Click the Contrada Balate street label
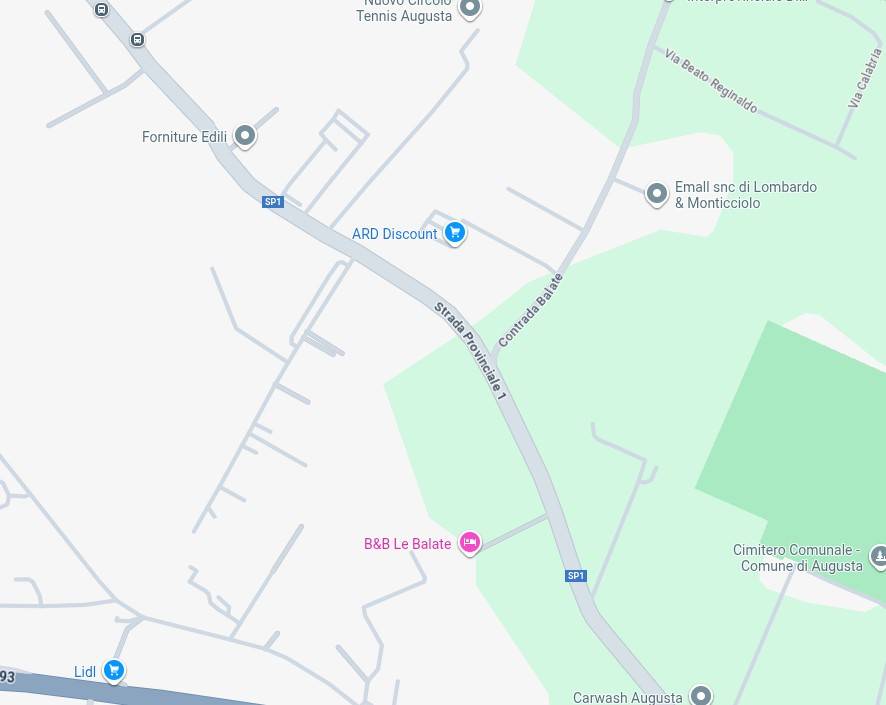886x705 pixels. 531,310
